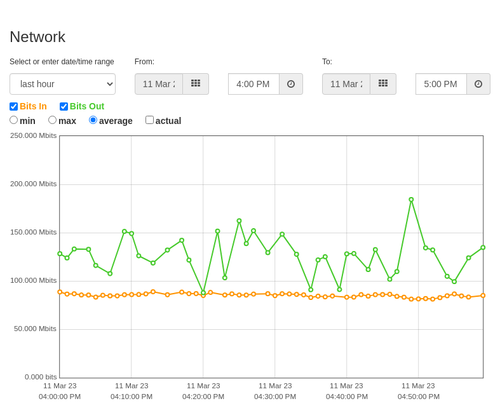
Task: Open the From time clock picker icon
Action: tap(291, 84)
